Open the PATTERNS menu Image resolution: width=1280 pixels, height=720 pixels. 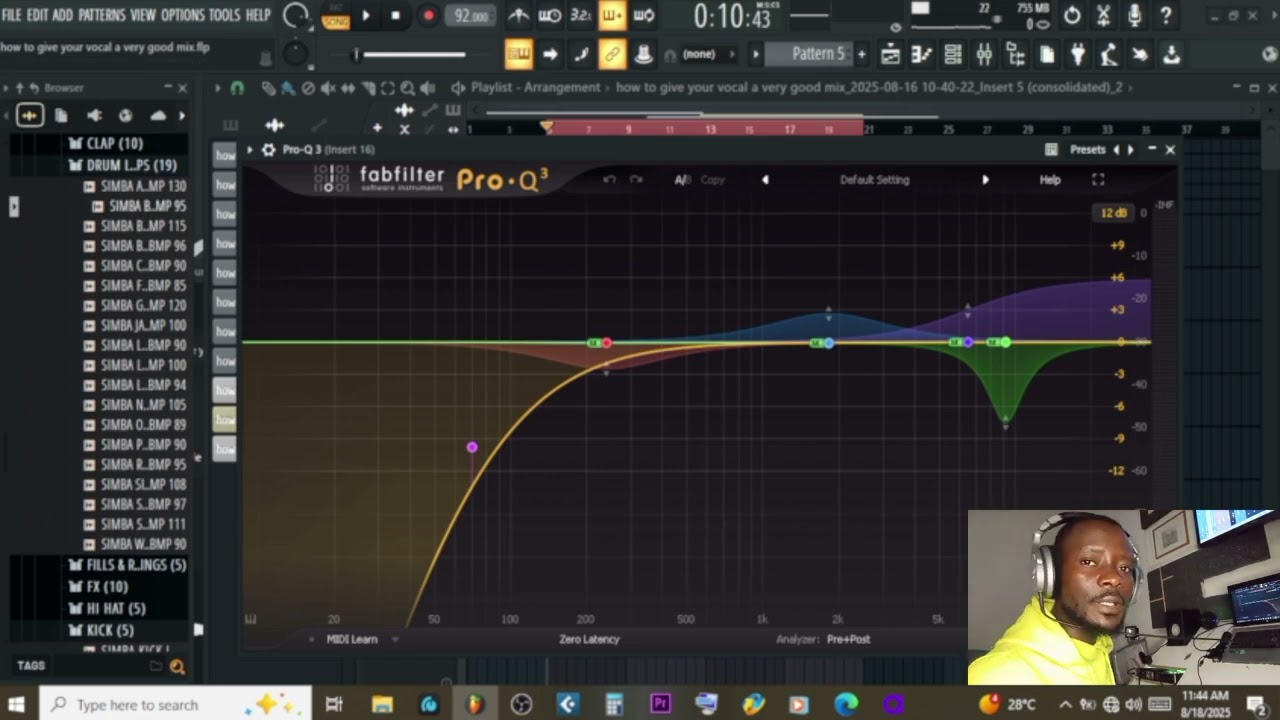tap(101, 15)
